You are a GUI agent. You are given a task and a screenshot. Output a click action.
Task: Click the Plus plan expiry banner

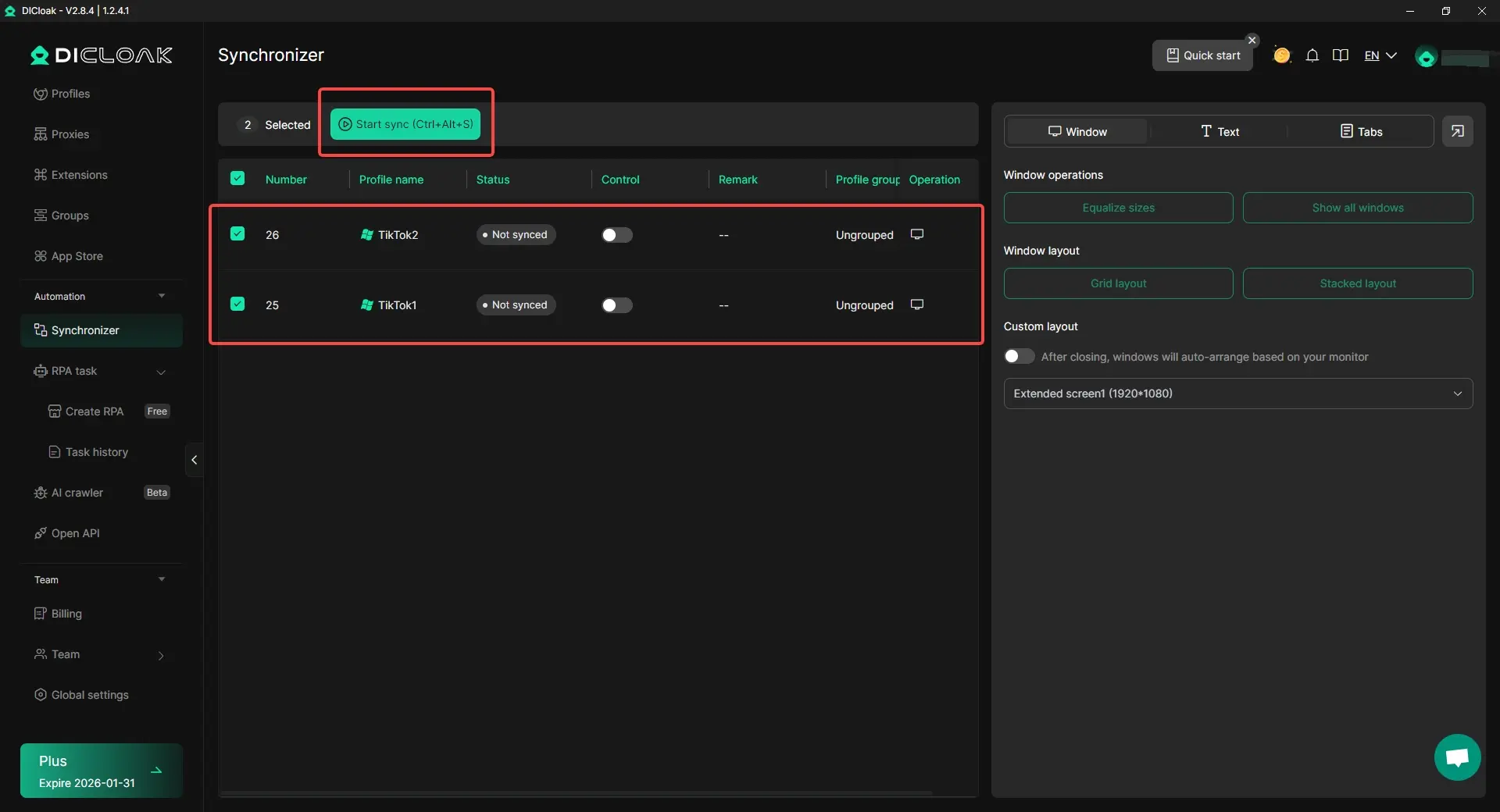(102, 771)
